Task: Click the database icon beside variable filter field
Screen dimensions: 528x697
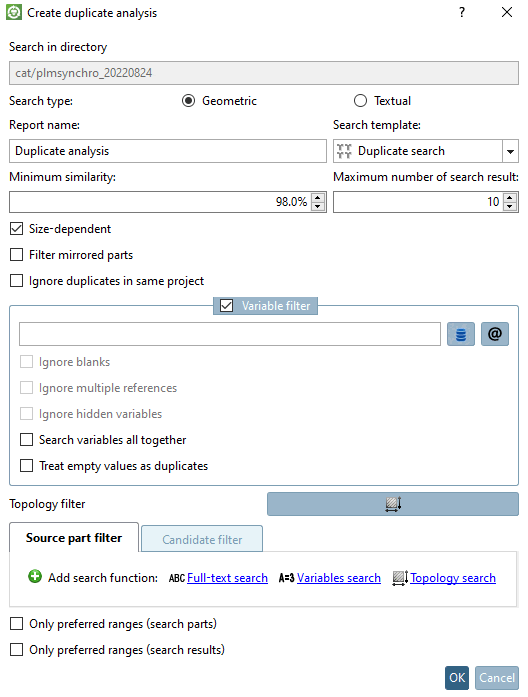Action: [x=460, y=334]
